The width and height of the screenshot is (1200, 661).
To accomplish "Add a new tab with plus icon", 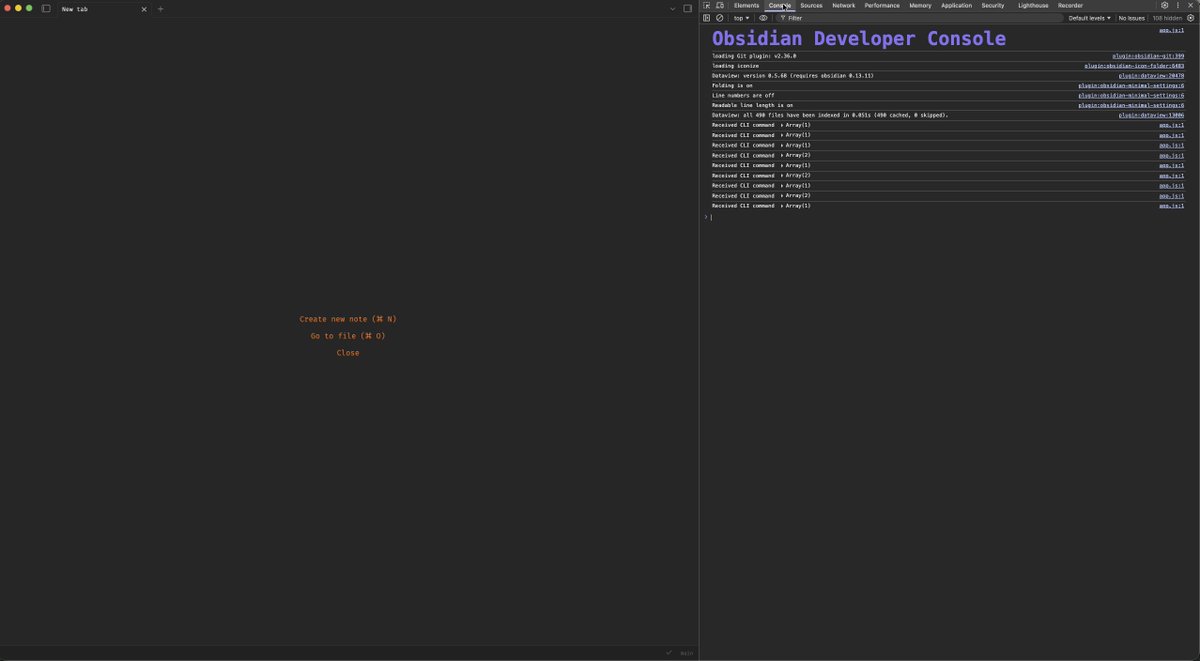I will 160,9.
